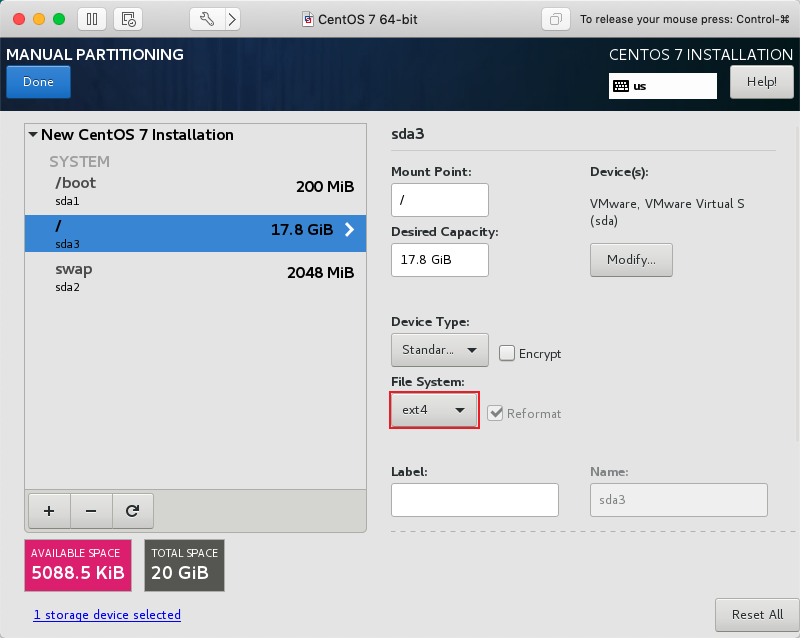The image size is (800, 638).
Task: Minimize the VM window with yellow button
Action: [39, 19]
